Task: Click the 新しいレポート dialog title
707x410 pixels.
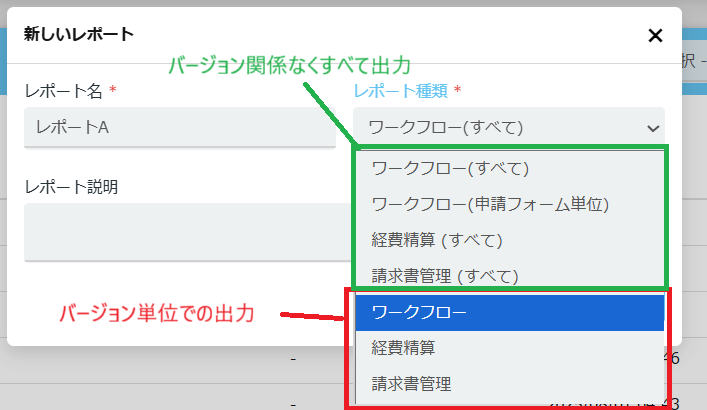Action: [78, 34]
